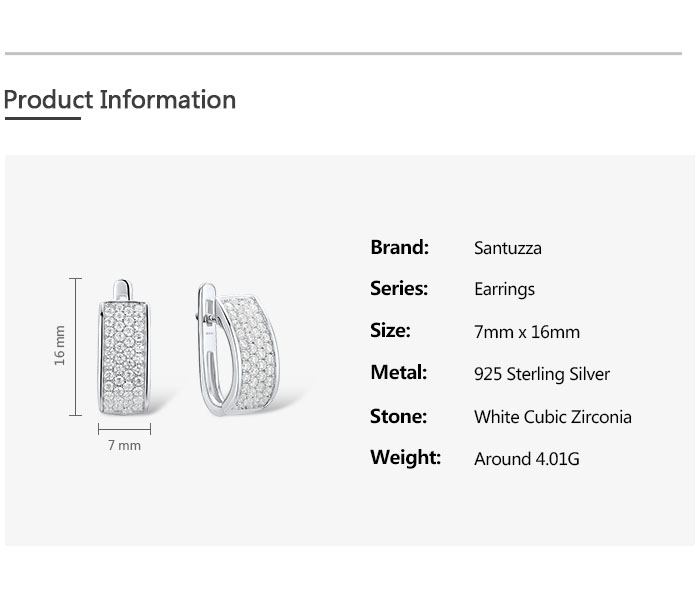
Task: Select the "Around 4.01G" weight value
Action: pyautogui.click(x=527, y=459)
